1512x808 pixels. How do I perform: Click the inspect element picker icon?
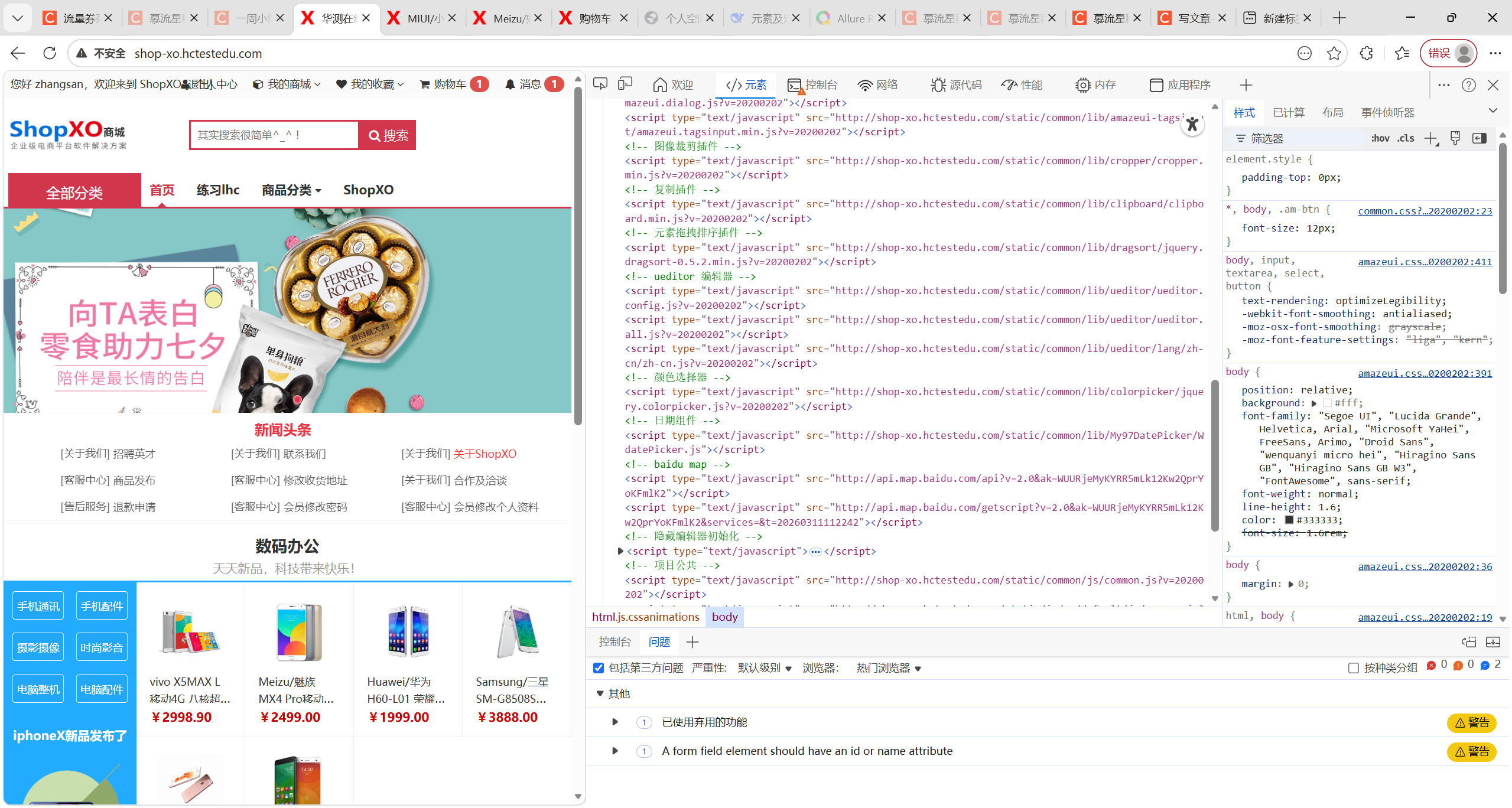600,84
